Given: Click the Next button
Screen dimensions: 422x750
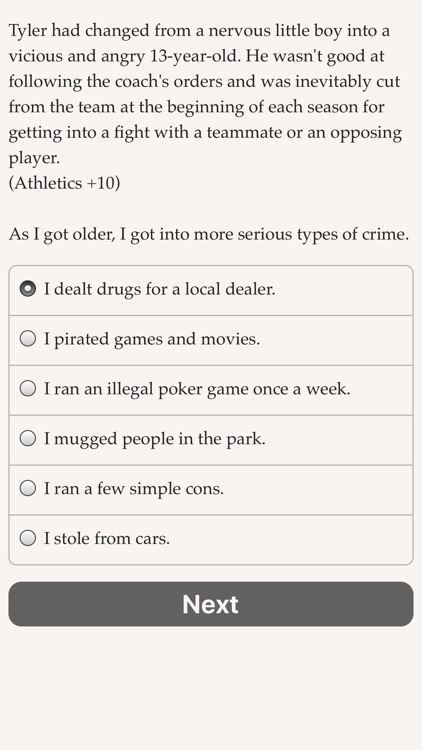Looking at the screenshot, I should point(211,604).
